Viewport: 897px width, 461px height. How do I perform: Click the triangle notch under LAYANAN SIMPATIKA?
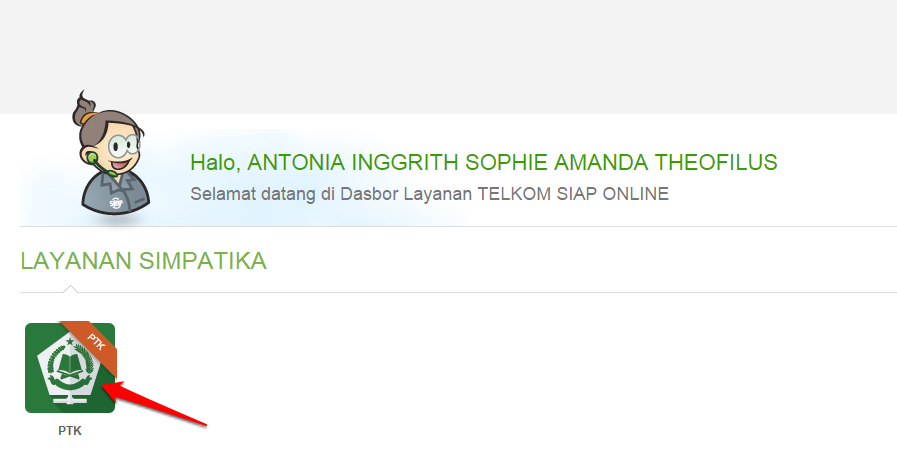[70, 289]
